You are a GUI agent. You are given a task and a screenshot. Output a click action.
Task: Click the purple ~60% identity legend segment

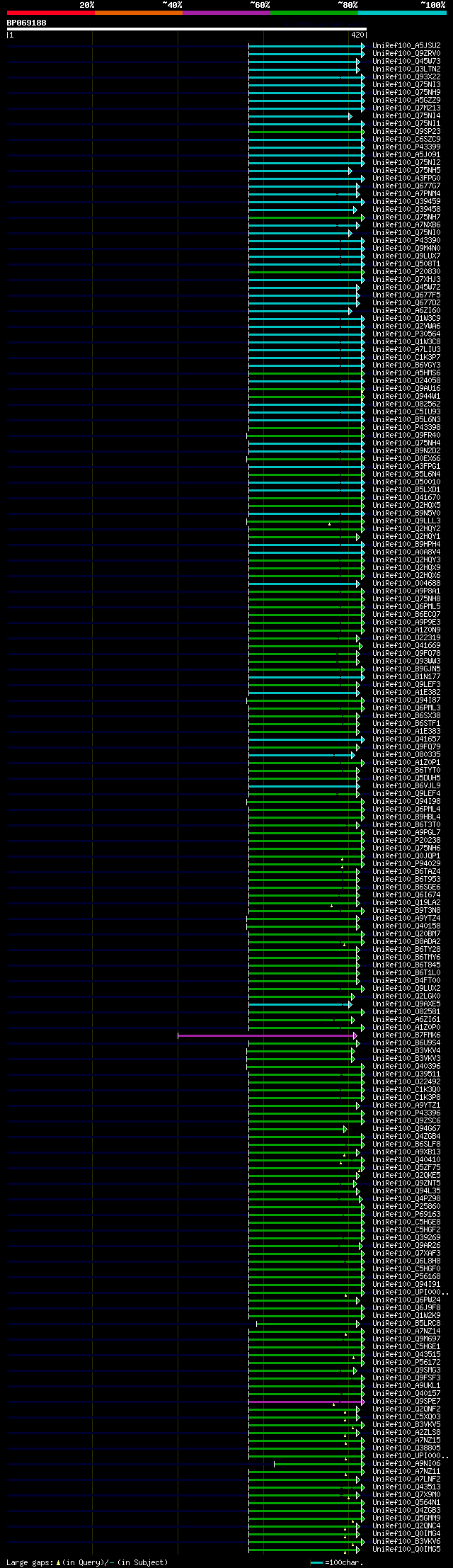(226, 12)
